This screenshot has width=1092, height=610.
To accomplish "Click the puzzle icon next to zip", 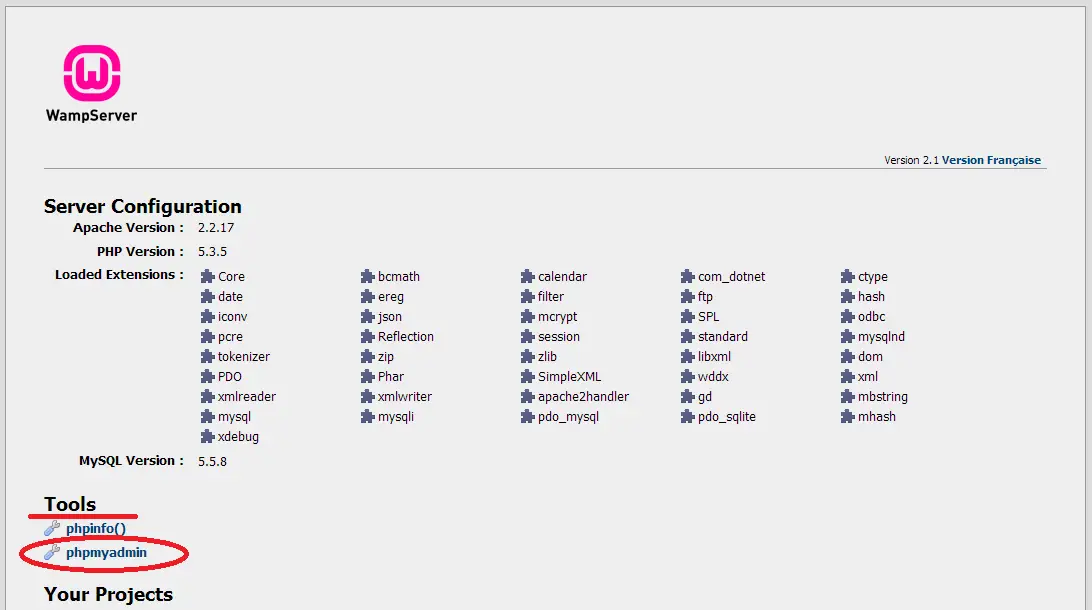I will [368, 357].
